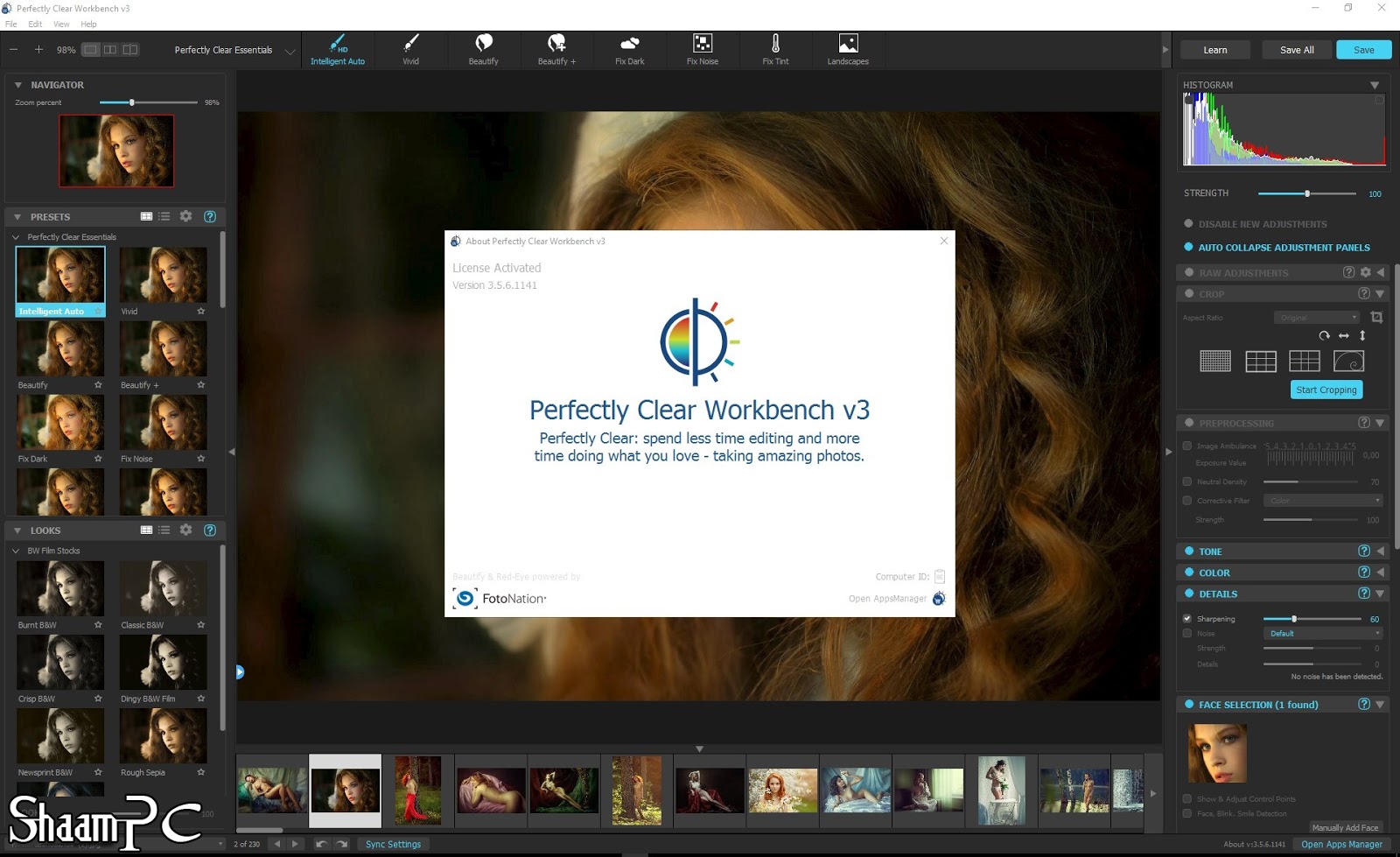Apply the Intelligent Auto preset in toolbar
This screenshot has height=857, width=1400.
pos(338,50)
